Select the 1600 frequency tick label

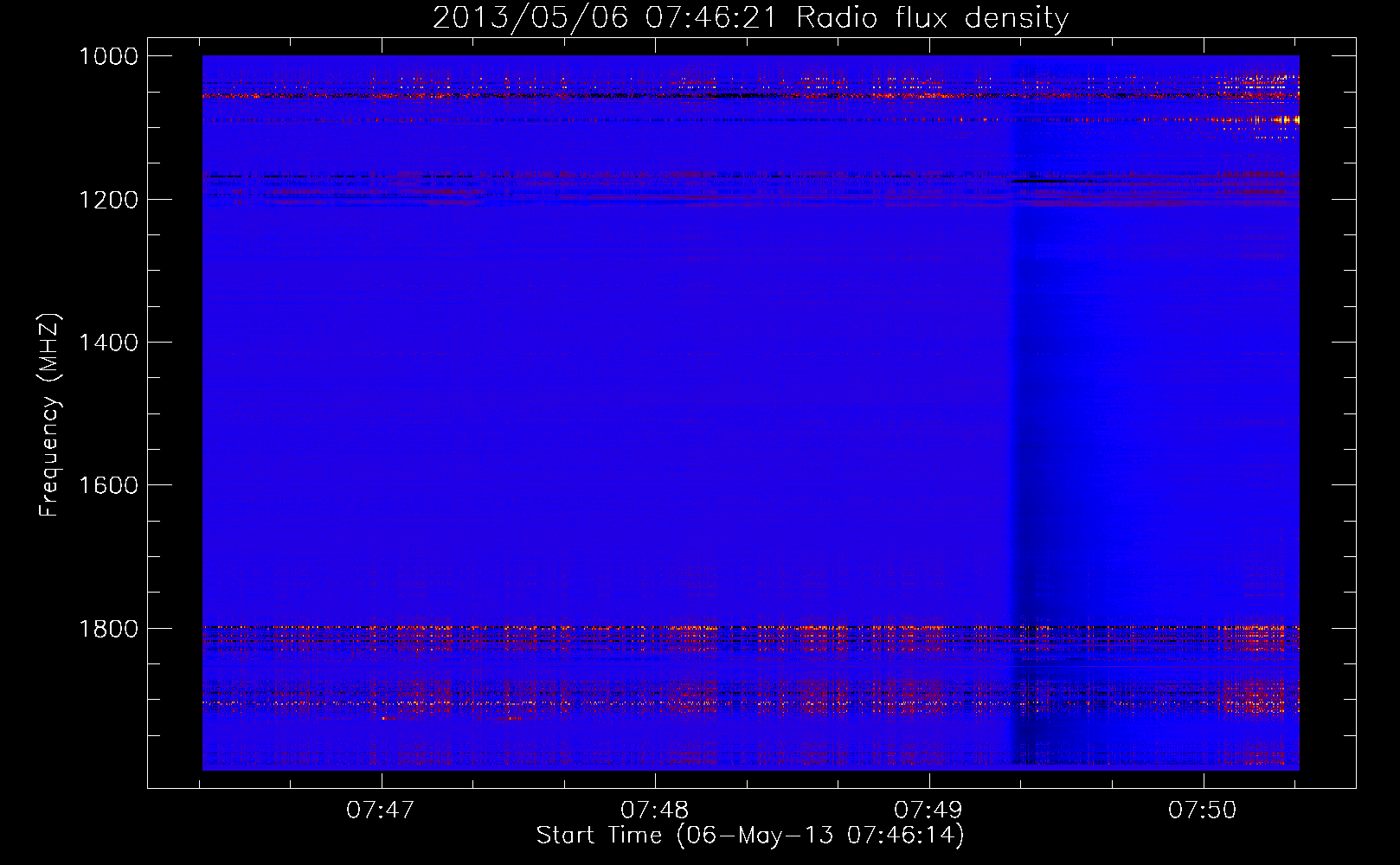[x=108, y=485]
